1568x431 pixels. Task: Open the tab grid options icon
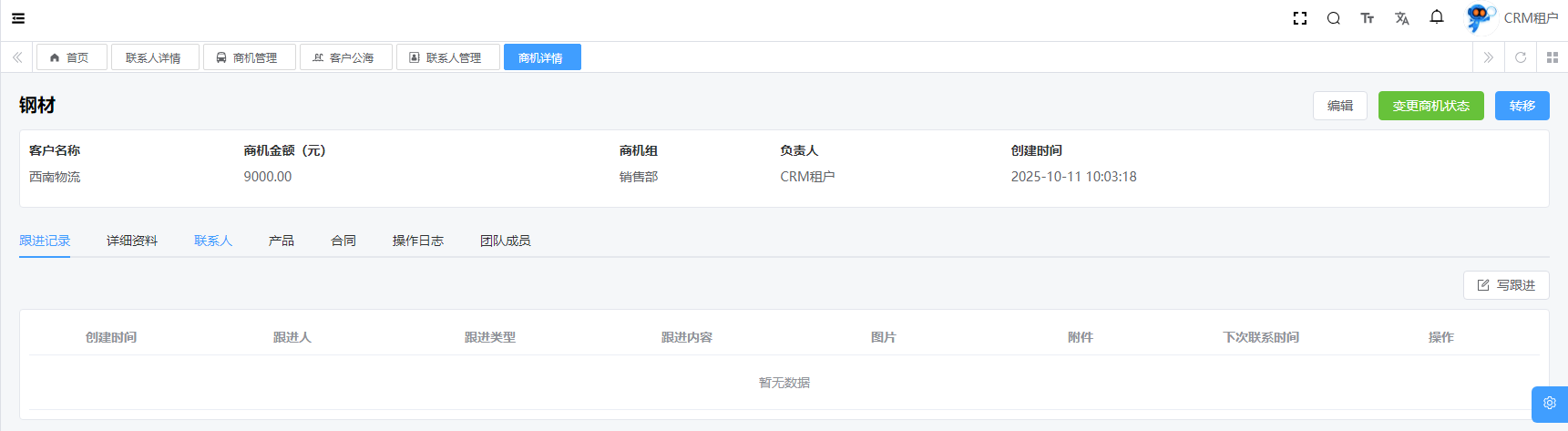coord(1553,57)
